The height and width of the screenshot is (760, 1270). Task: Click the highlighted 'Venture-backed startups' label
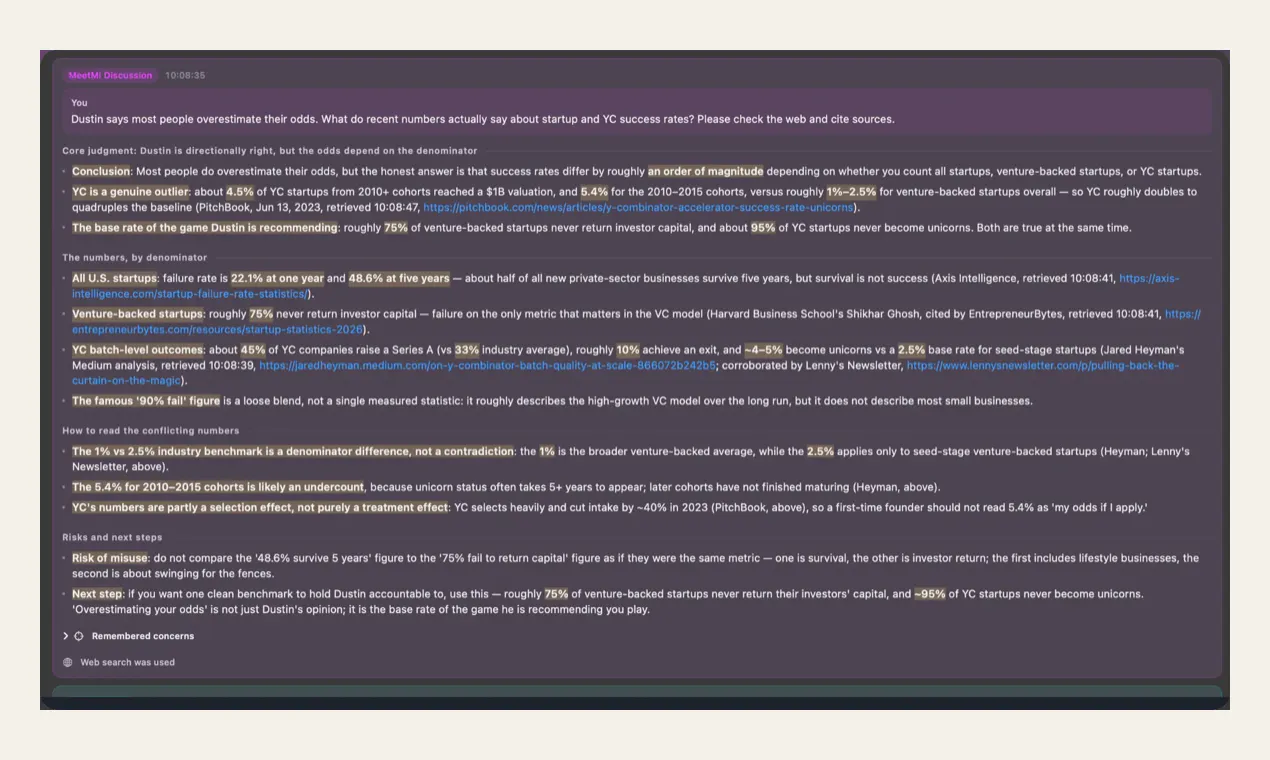tap(137, 314)
